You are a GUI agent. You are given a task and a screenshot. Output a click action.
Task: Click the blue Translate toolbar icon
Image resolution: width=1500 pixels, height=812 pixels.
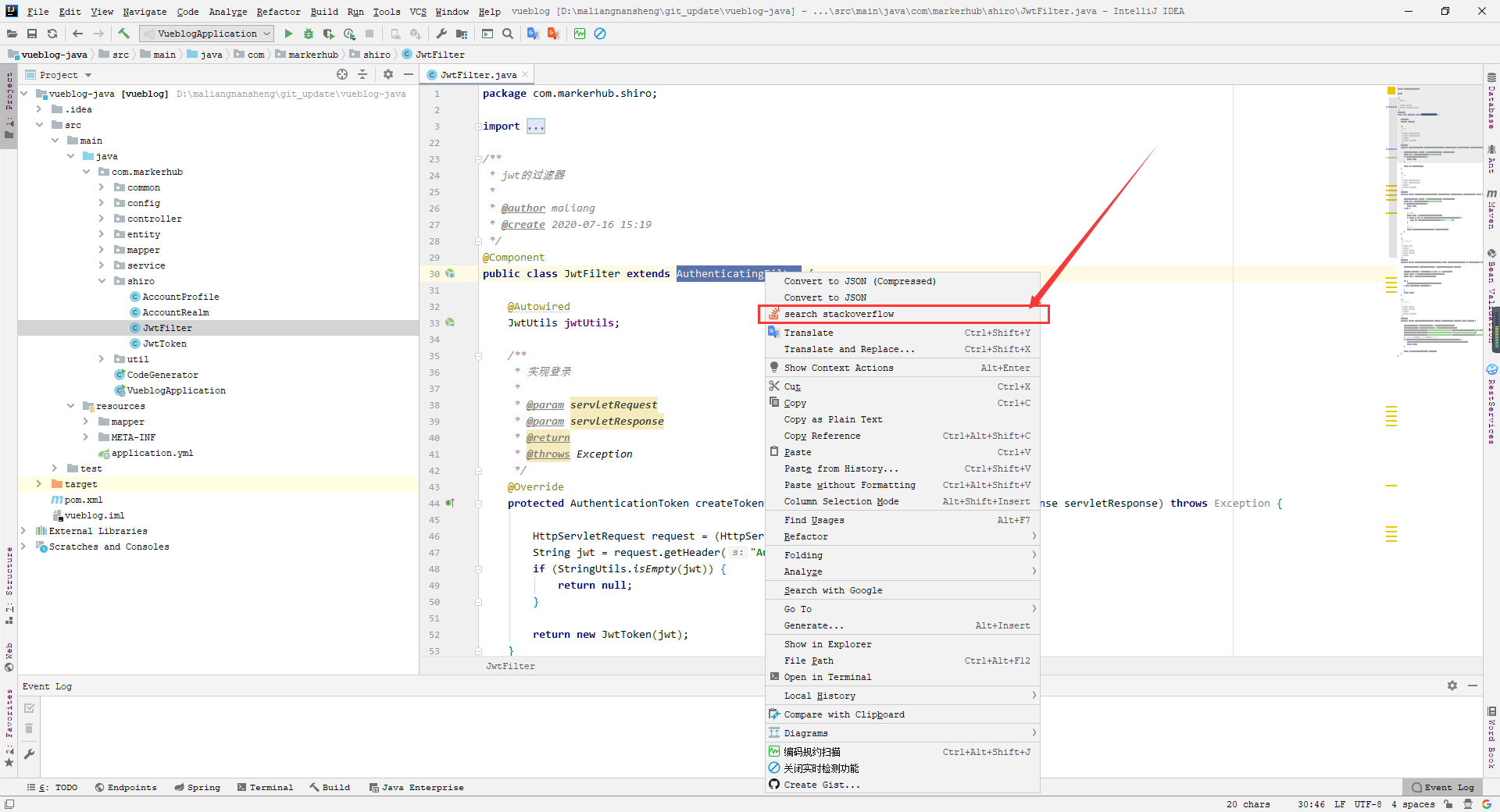click(x=533, y=34)
